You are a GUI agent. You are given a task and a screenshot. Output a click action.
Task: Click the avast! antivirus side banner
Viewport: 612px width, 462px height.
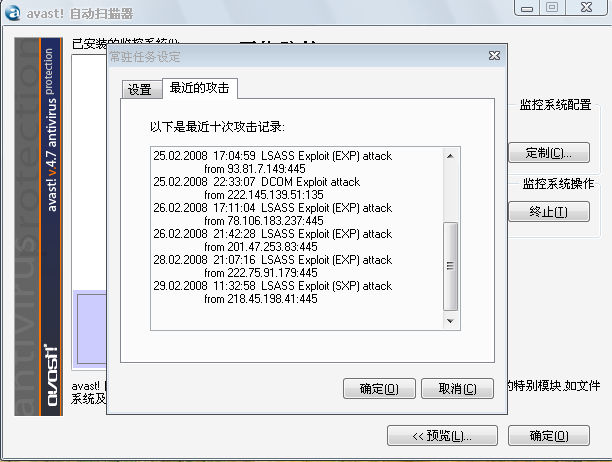(38, 226)
